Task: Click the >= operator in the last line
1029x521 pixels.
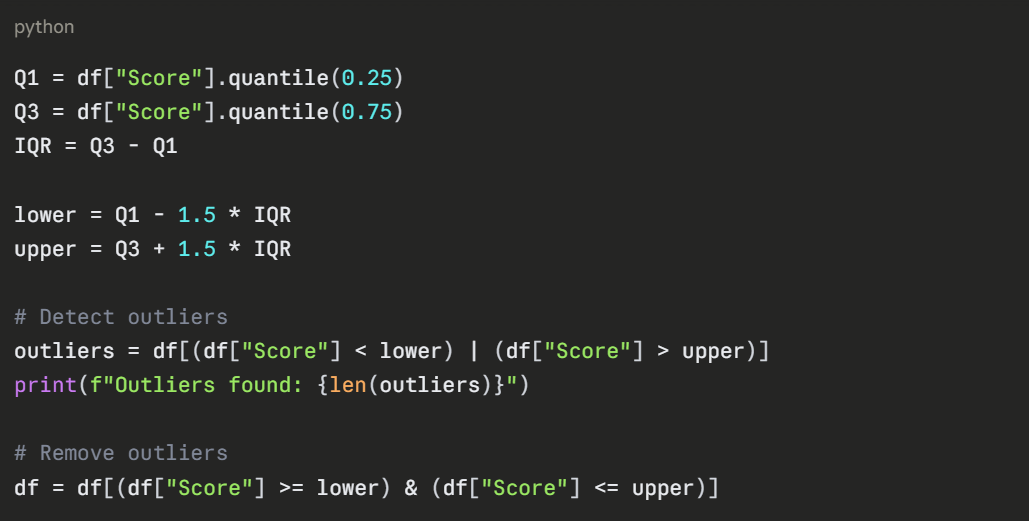Action: coord(291,488)
